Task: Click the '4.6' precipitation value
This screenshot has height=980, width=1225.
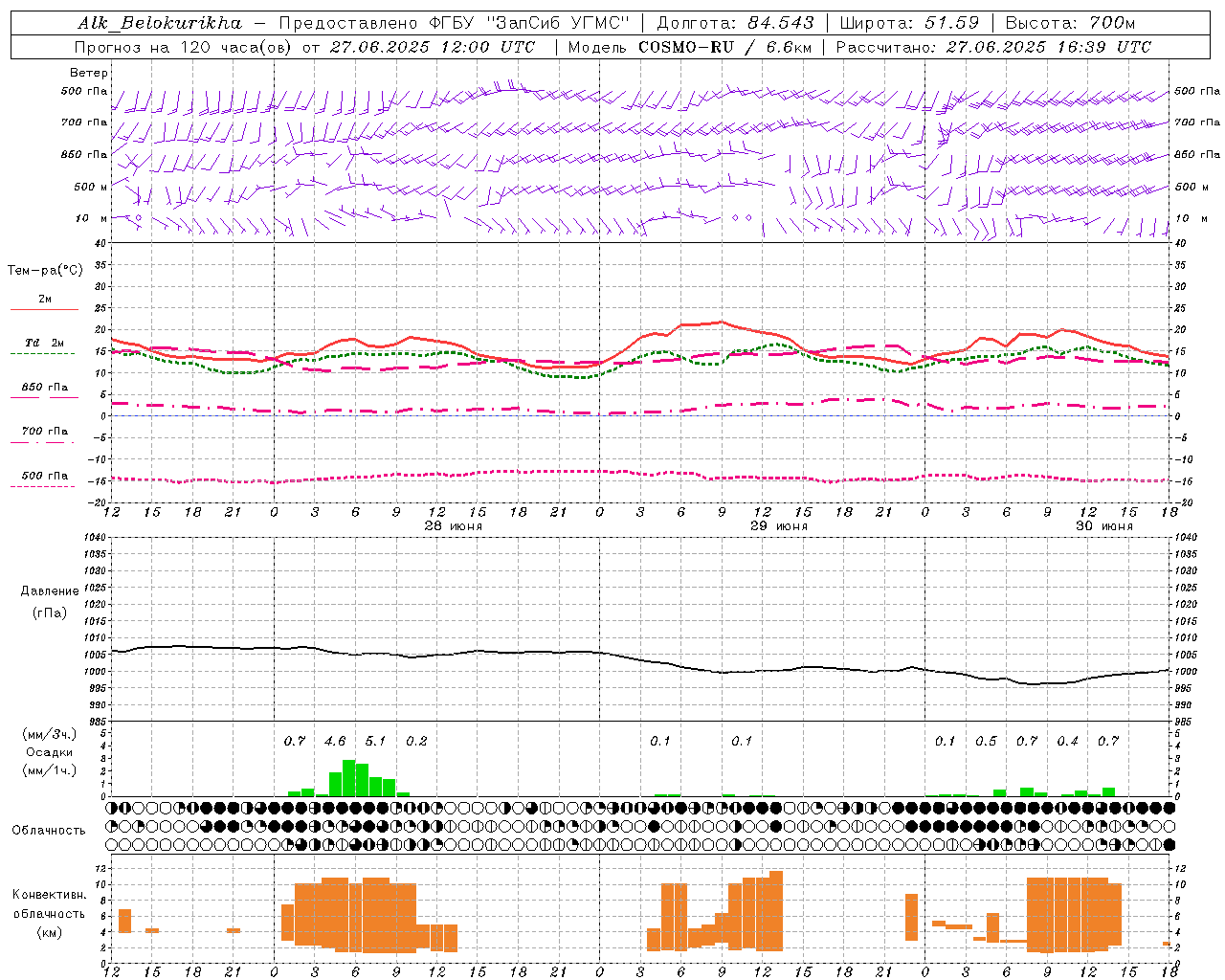Action: click(335, 742)
